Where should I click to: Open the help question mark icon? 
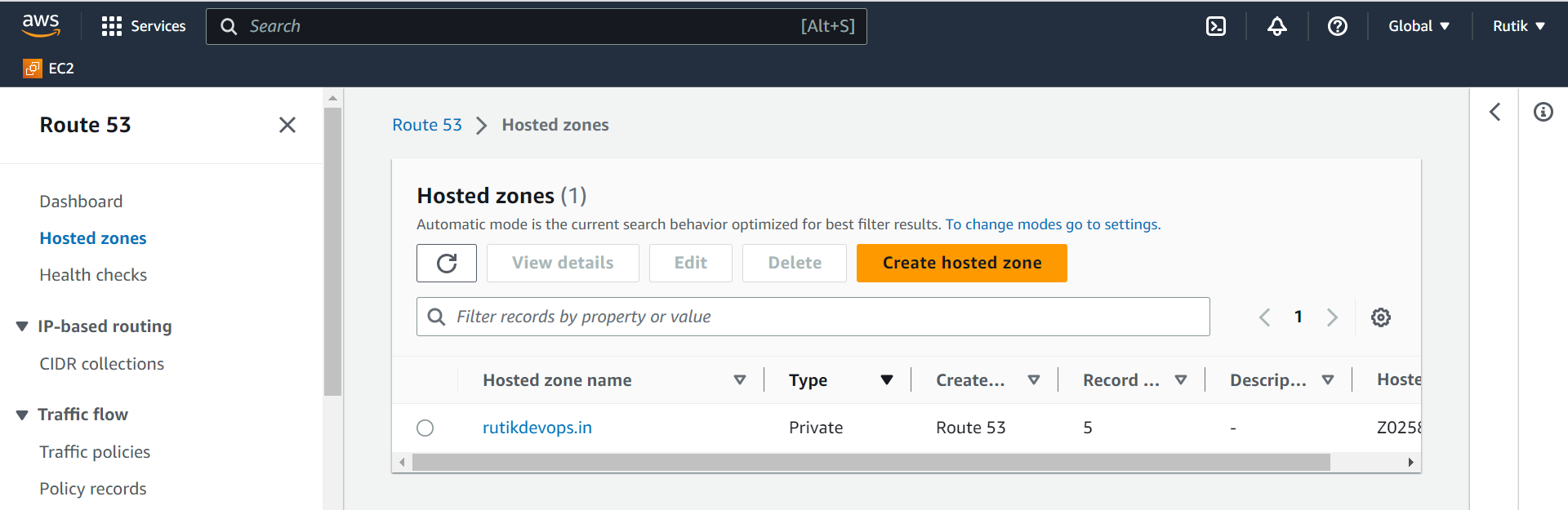[x=1338, y=26]
